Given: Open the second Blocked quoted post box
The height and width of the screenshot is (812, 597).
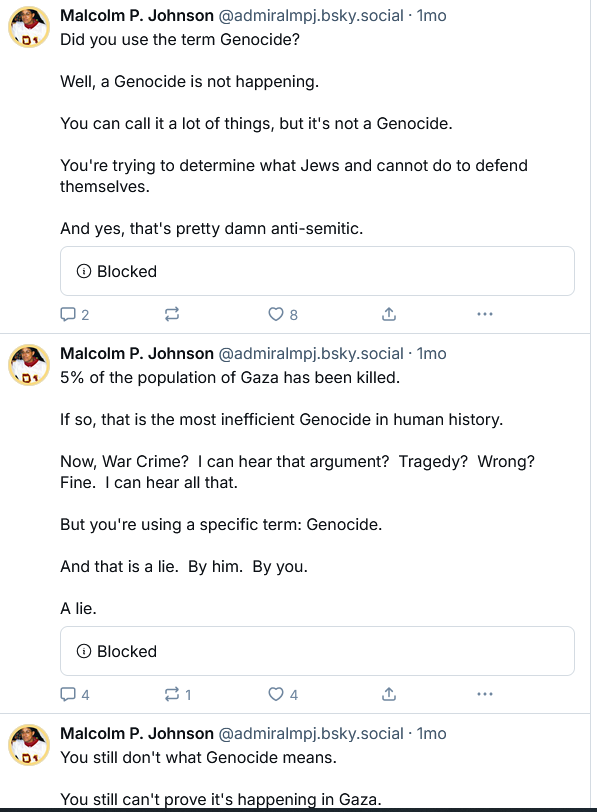Looking at the screenshot, I should point(317,651).
